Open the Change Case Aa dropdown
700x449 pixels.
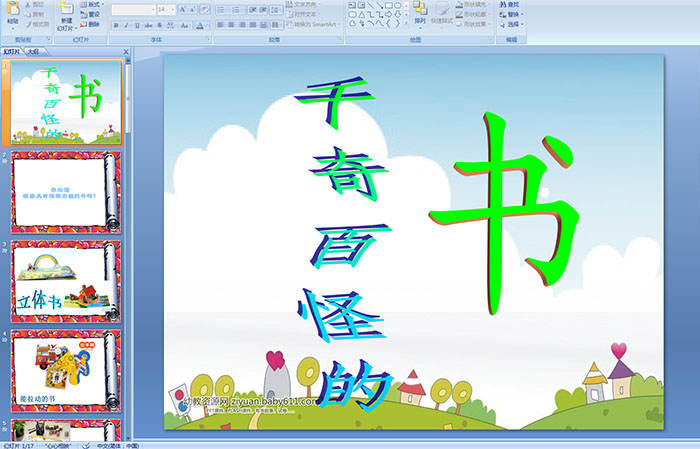[x=184, y=25]
